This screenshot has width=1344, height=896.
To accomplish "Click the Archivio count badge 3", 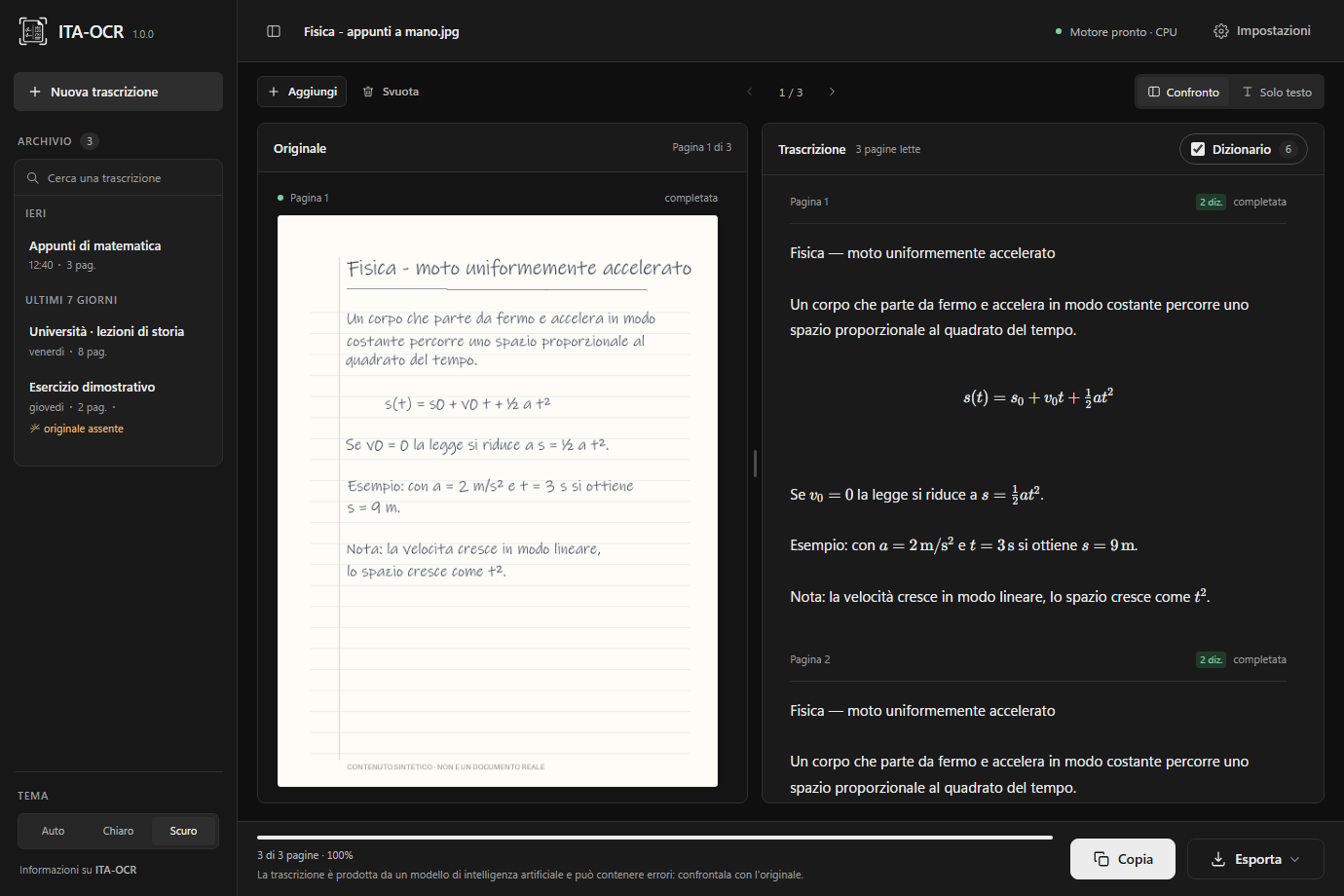I will click(90, 141).
